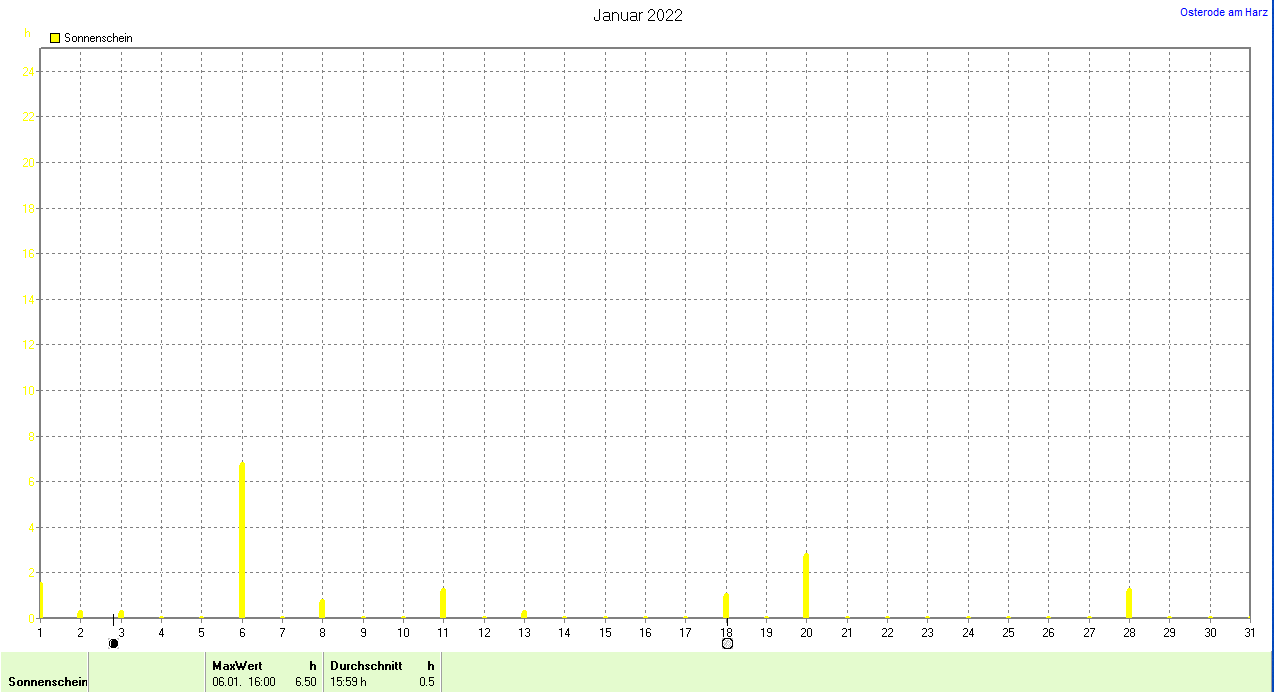Screen dimensions: 1274x692
Task: Click the 6.50 maximum value cell
Action: click(305, 682)
